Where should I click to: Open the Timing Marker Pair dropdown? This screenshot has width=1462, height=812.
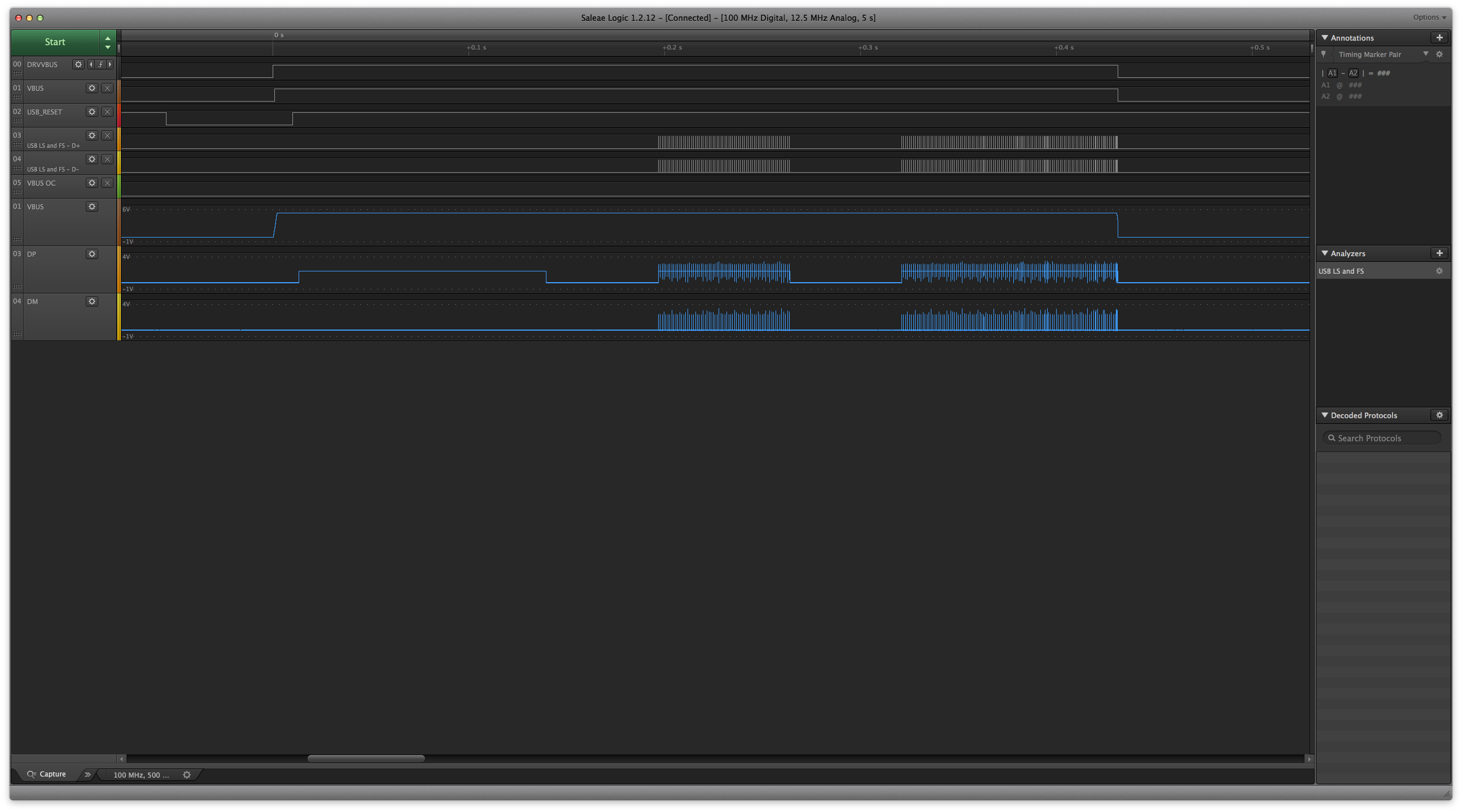pyautogui.click(x=1425, y=55)
